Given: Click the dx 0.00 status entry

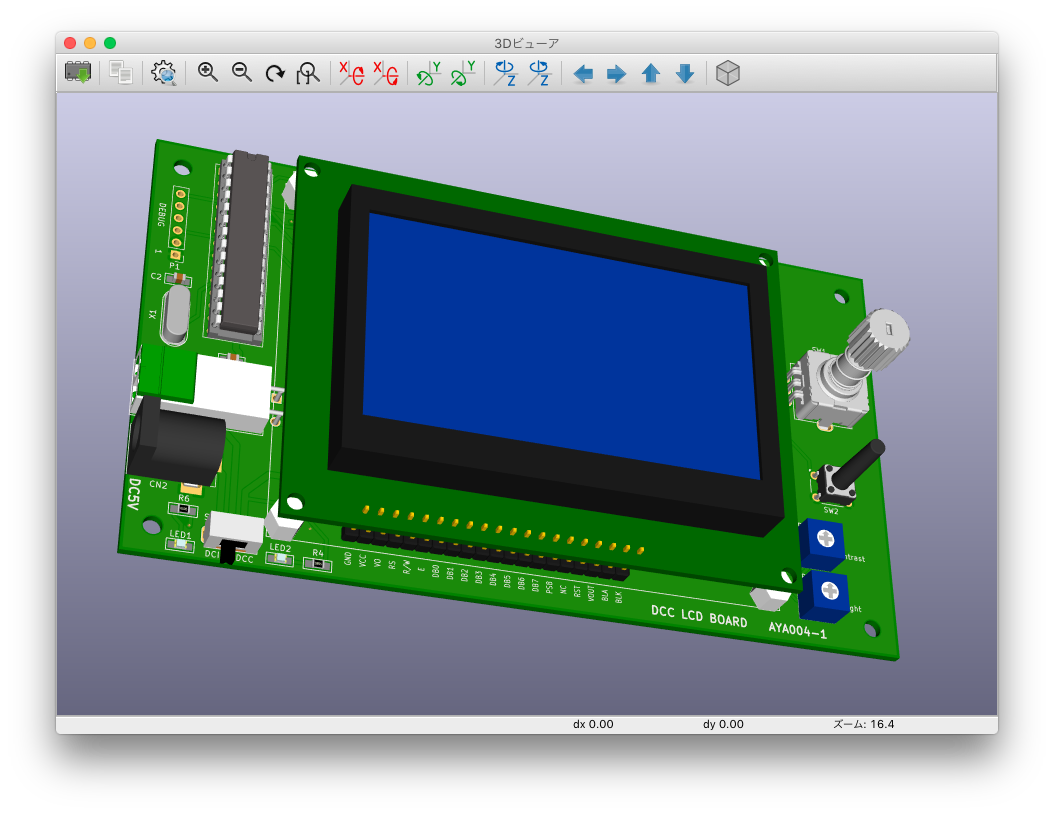Looking at the screenshot, I should point(593,724).
